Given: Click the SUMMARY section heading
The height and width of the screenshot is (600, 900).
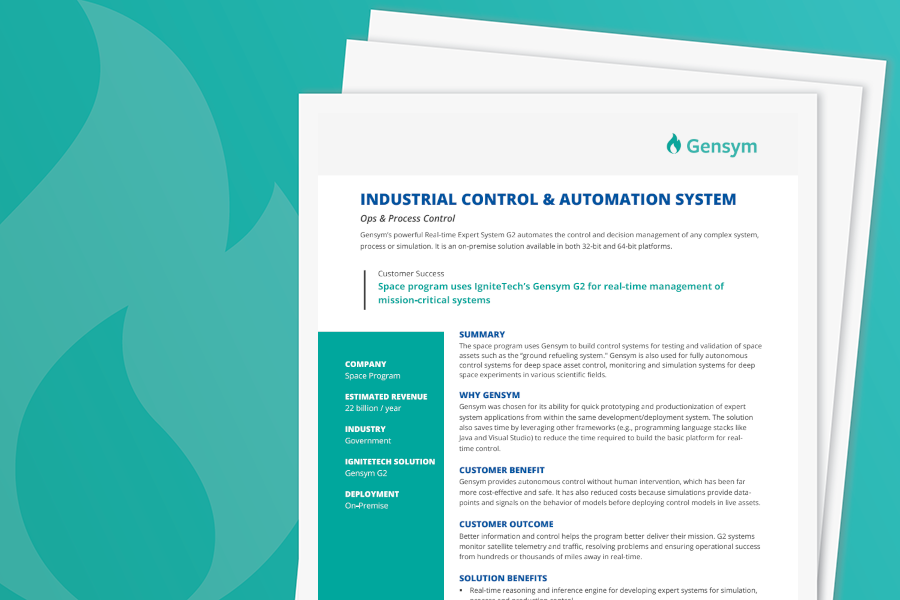Looking at the screenshot, I should (482, 334).
